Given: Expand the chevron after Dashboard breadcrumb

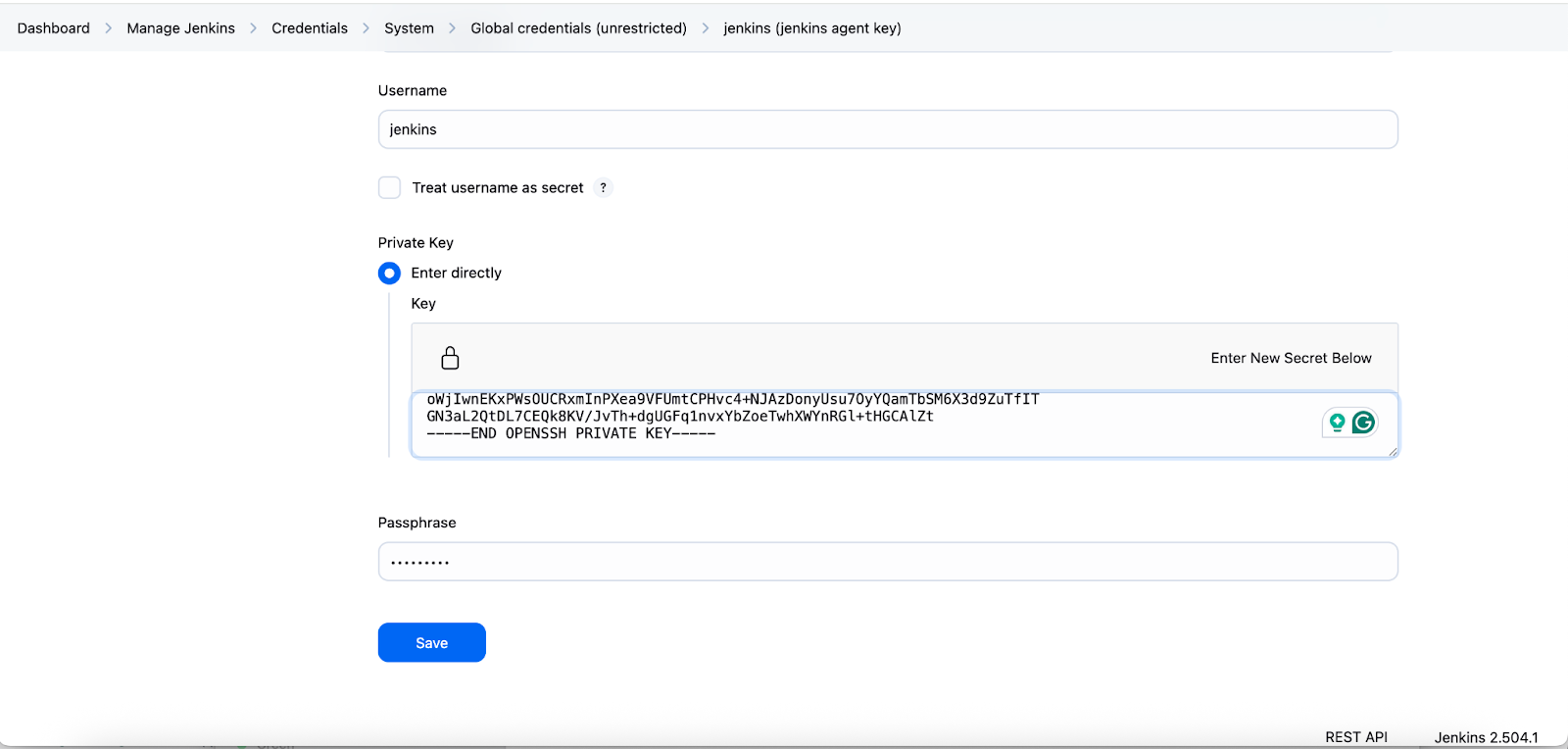Looking at the screenshot, I should (108, 28).
